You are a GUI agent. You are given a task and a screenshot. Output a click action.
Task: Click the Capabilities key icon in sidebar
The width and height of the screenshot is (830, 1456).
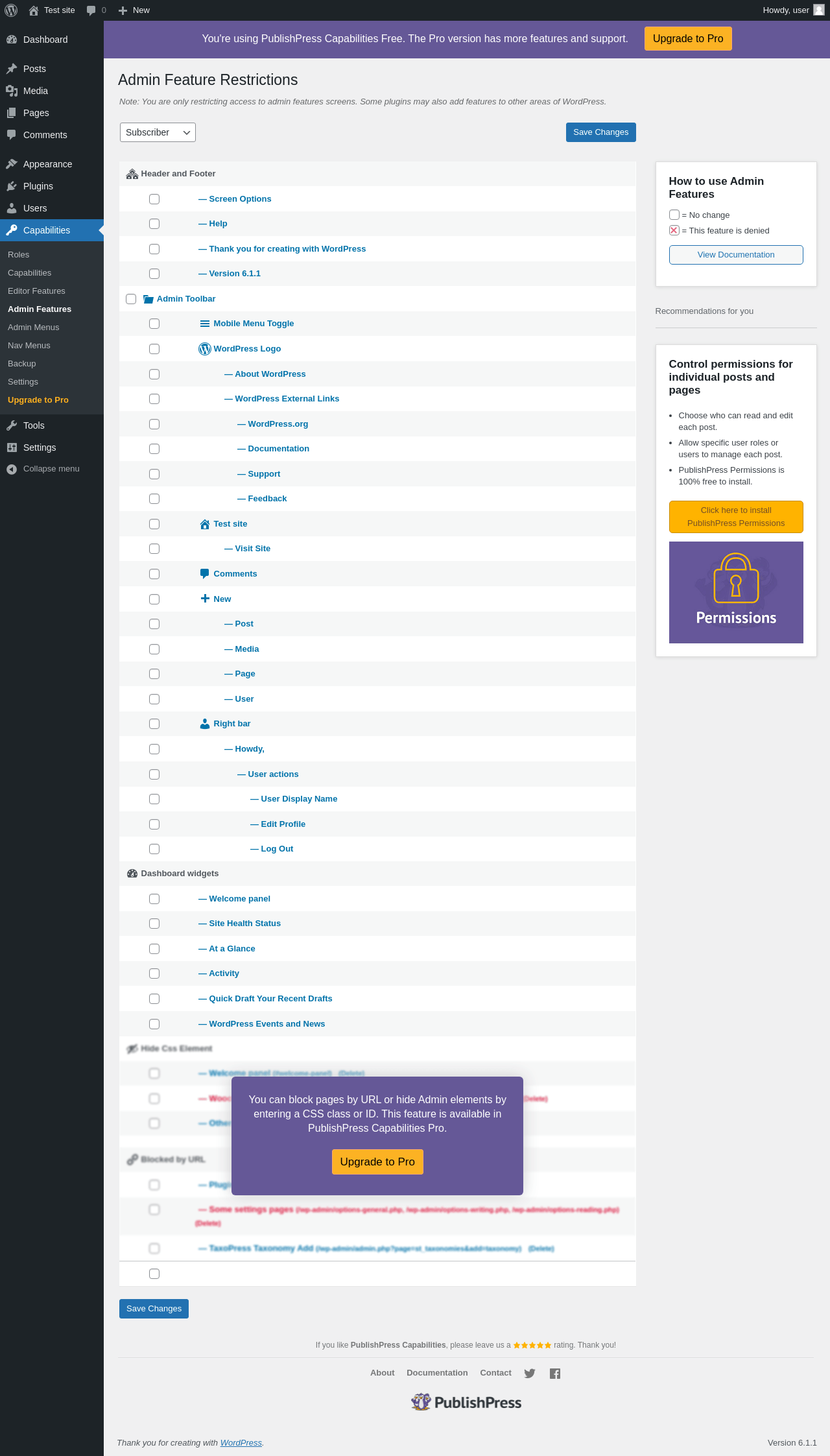(12, 230)
